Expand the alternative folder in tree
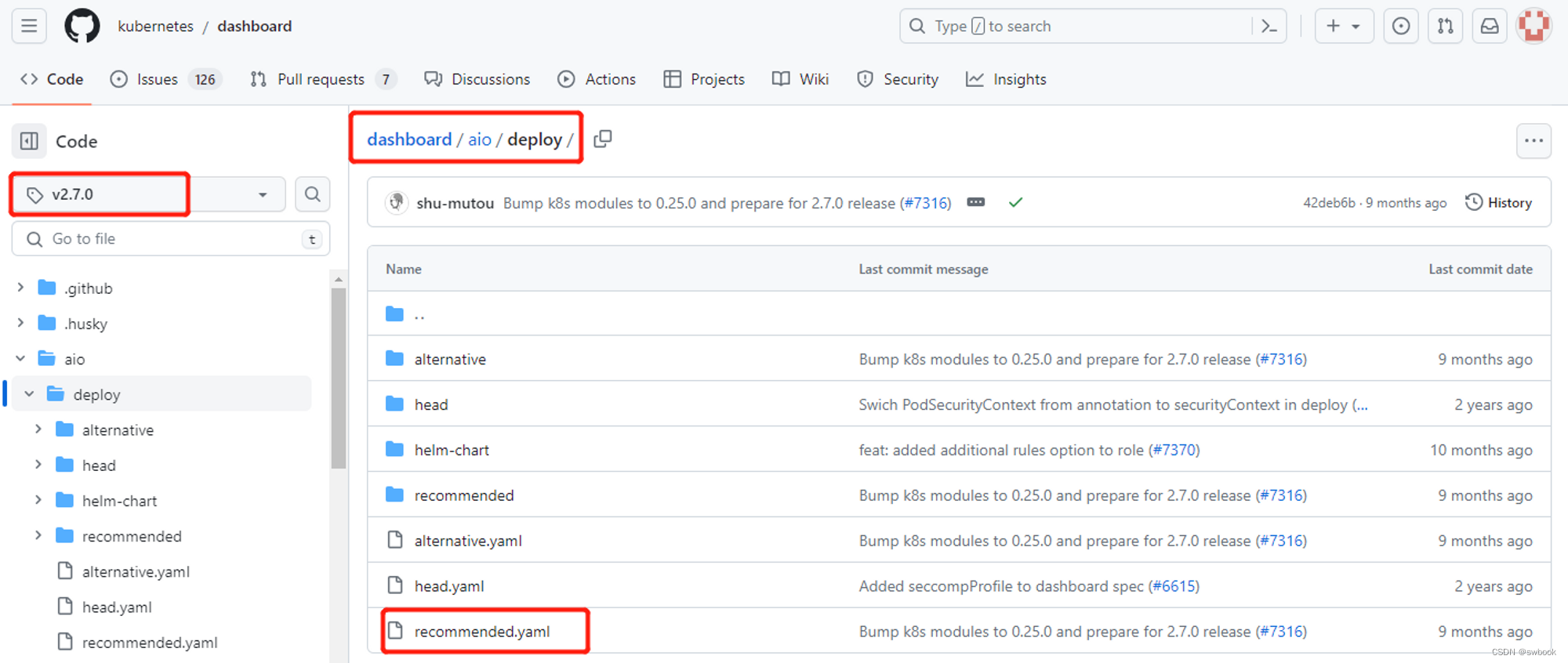1568x663 pixels. (x=38, y=429)
